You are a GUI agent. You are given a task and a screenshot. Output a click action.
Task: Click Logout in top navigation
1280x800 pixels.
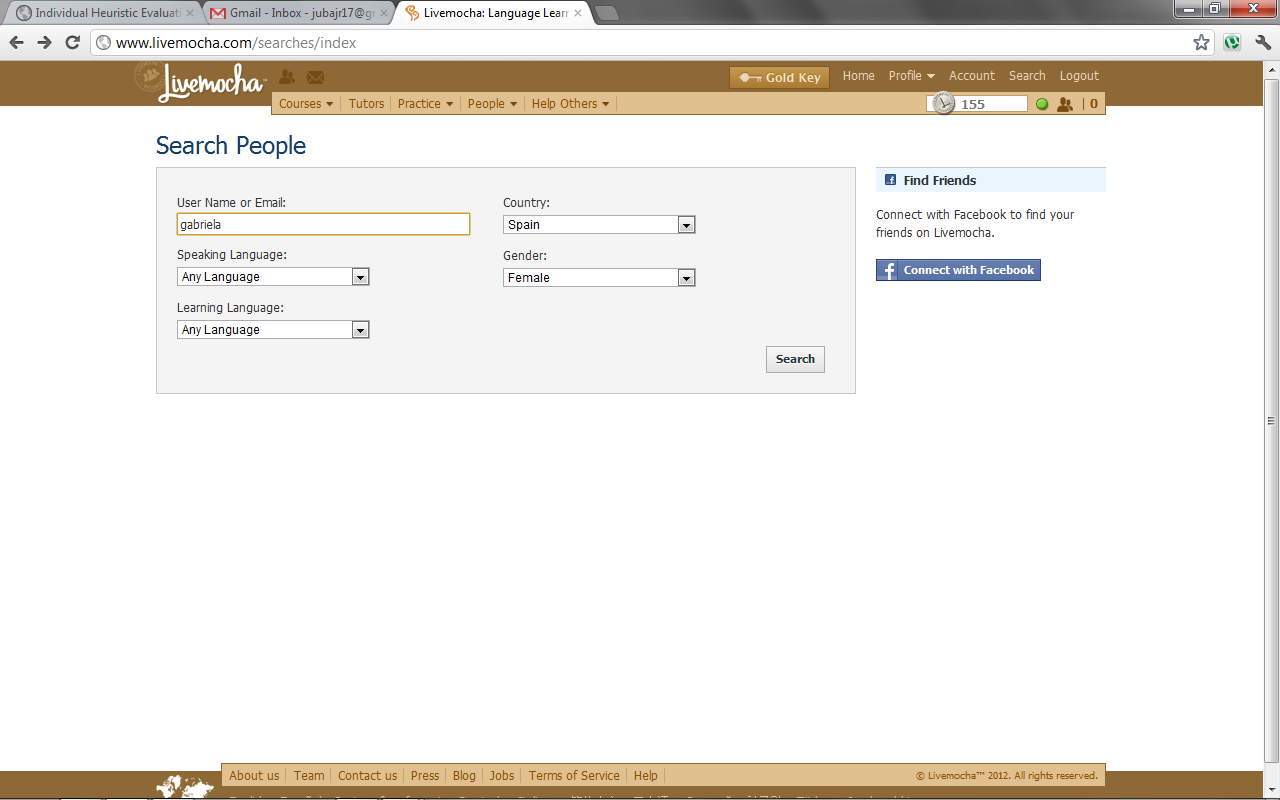coord(1079,76)
